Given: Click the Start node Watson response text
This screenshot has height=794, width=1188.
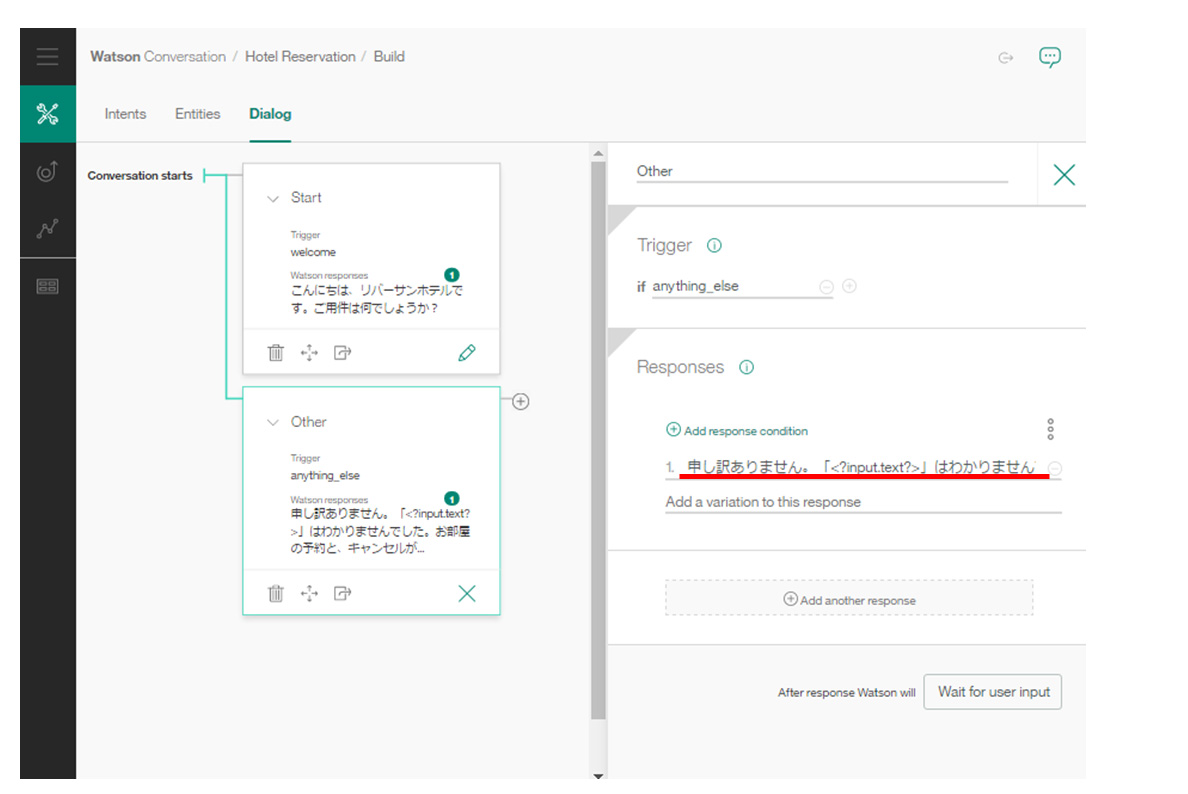Looking at the screenshot, I should (x=377, y=299).
